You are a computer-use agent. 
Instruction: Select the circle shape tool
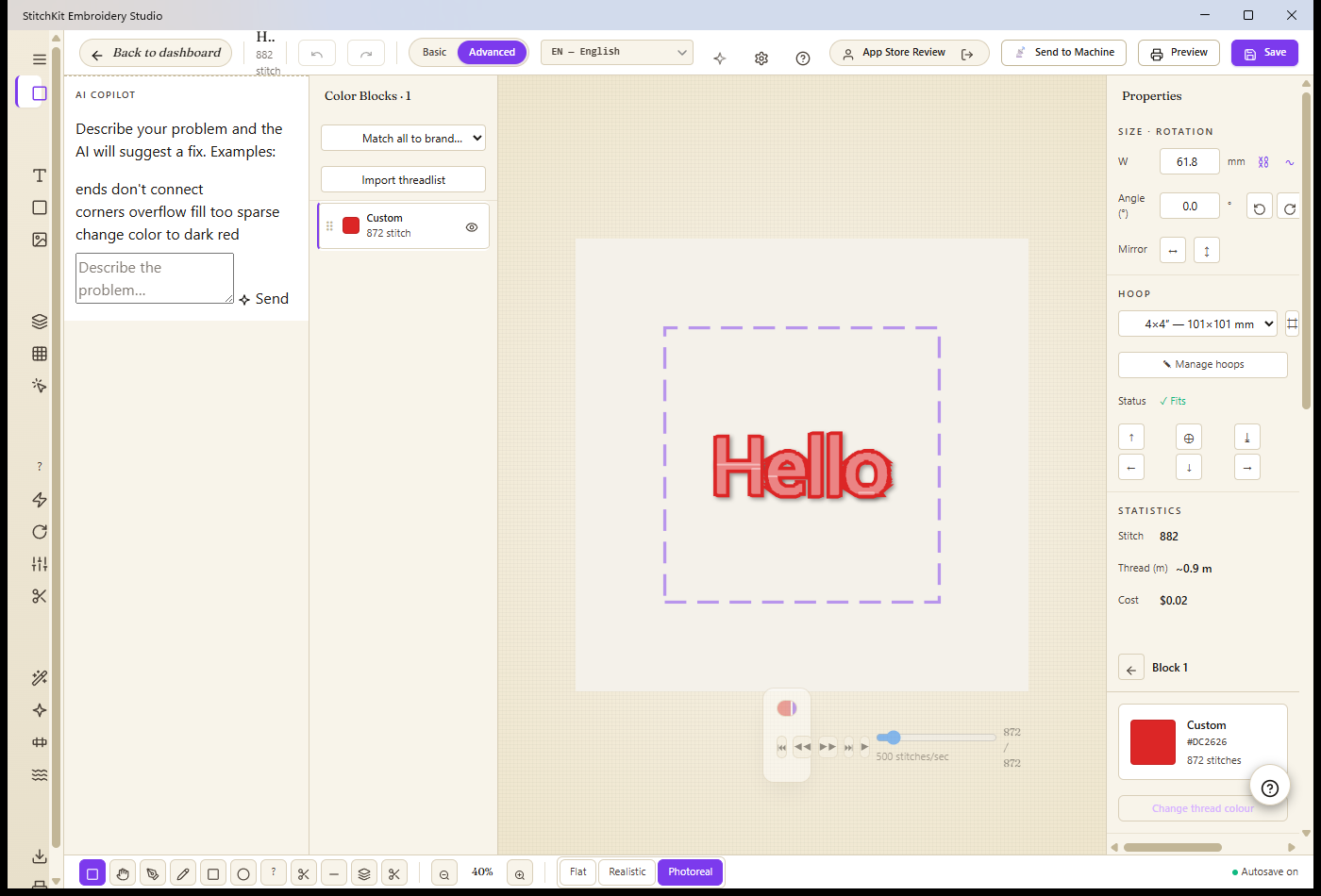243,873
